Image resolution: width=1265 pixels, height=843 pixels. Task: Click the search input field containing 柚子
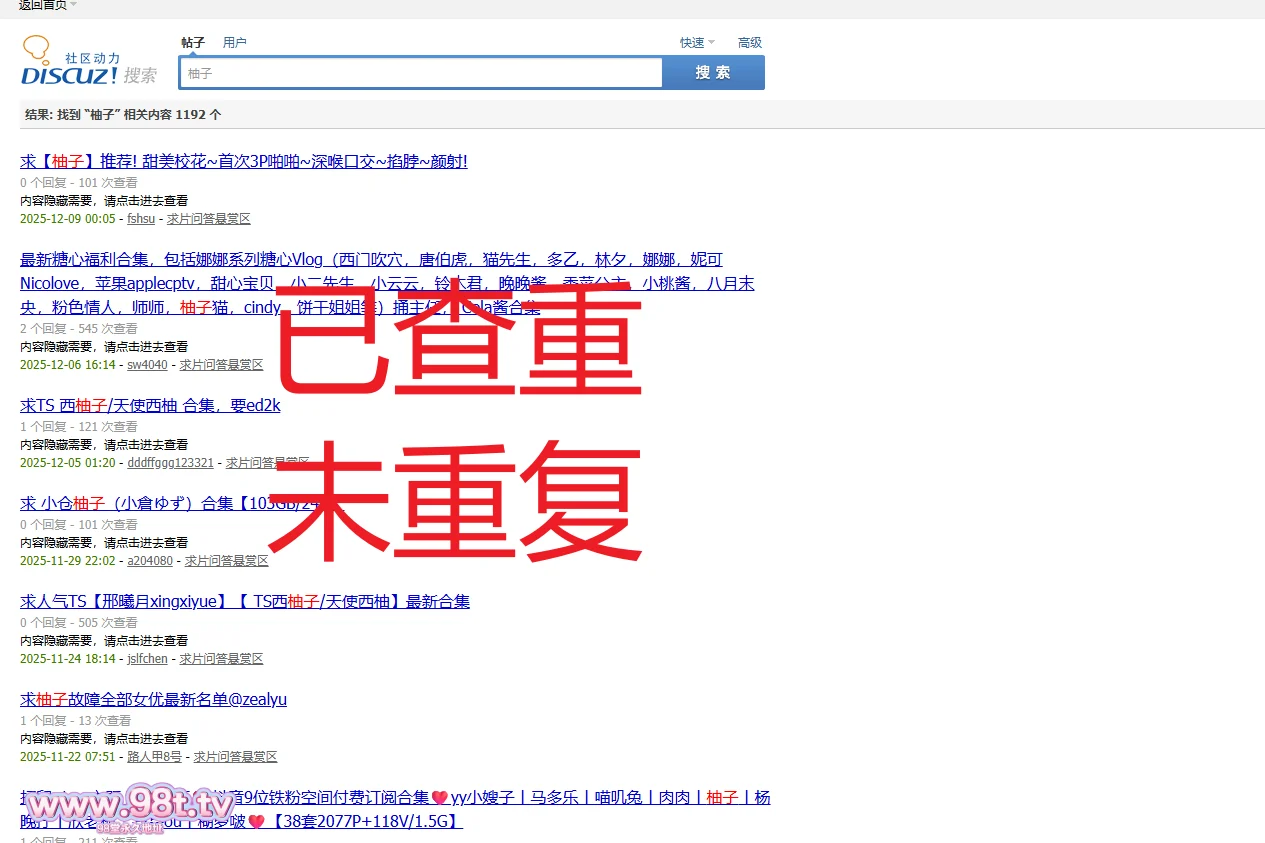click(420, 73)
